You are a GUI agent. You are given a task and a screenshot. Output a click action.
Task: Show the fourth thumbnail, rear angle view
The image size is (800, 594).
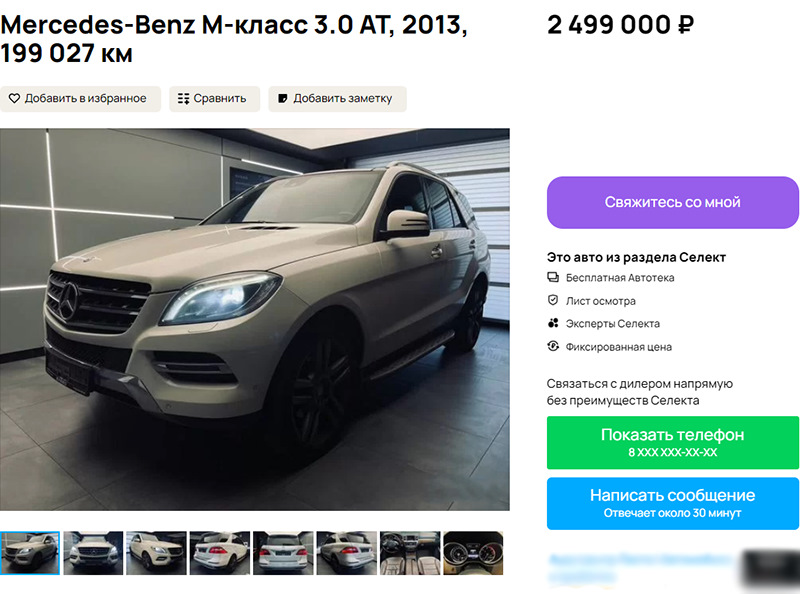point(220,553)
